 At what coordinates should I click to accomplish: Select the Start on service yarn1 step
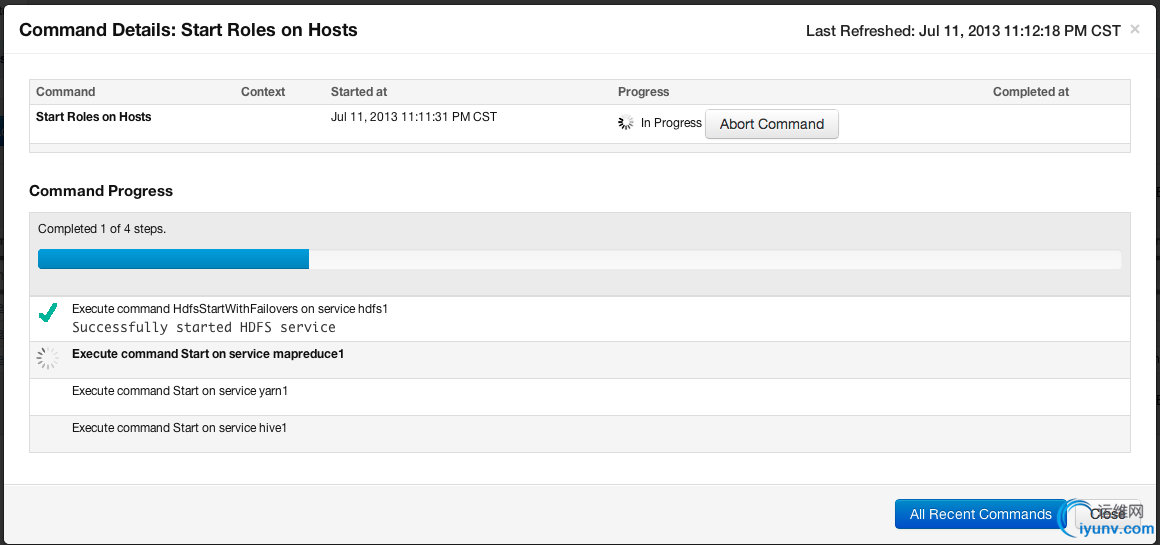coord(180,391)
